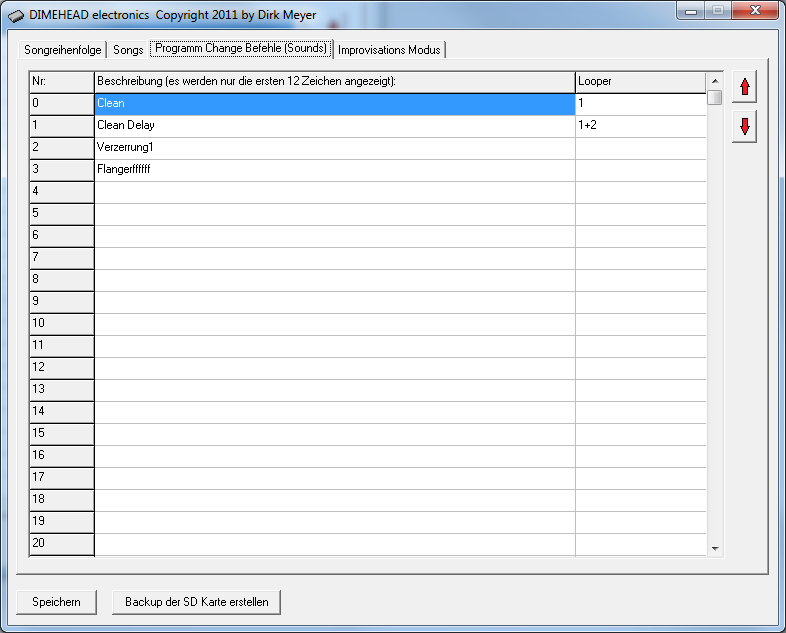Select row header number 9

62,303
